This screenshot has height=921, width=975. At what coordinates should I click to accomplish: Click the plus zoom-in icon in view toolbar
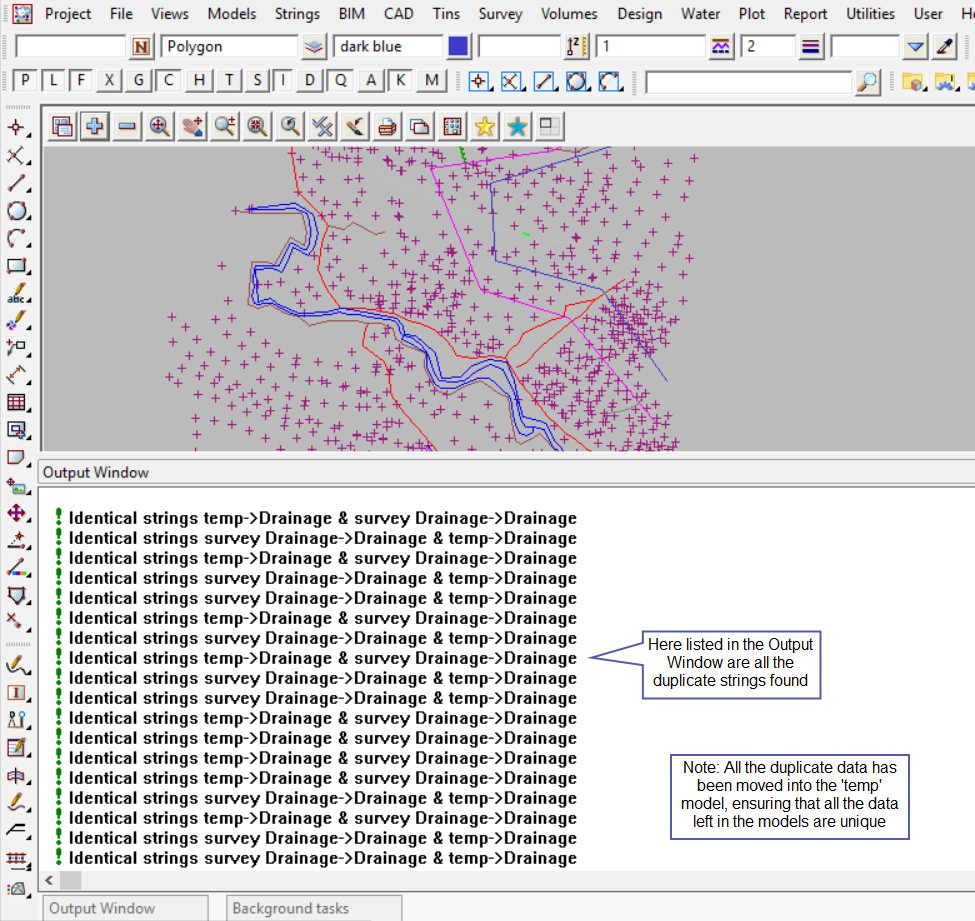pos(95,126)
